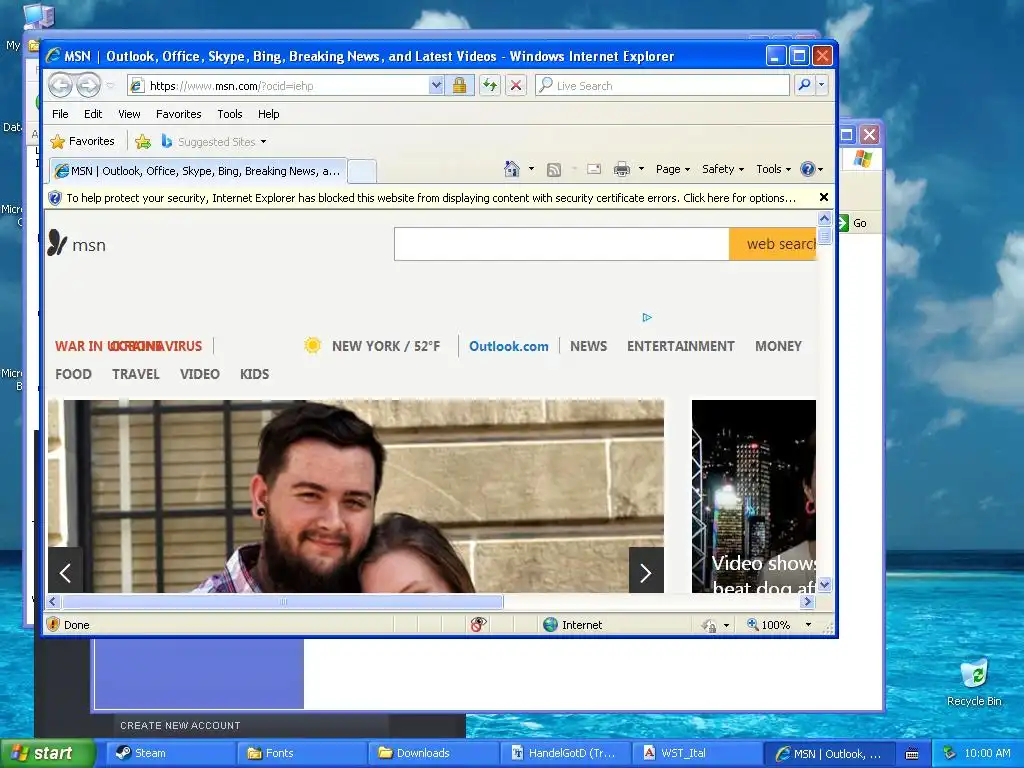Click the web search button
The width and height of the screenshot is (1024, 768).
[x=773, y=244]
